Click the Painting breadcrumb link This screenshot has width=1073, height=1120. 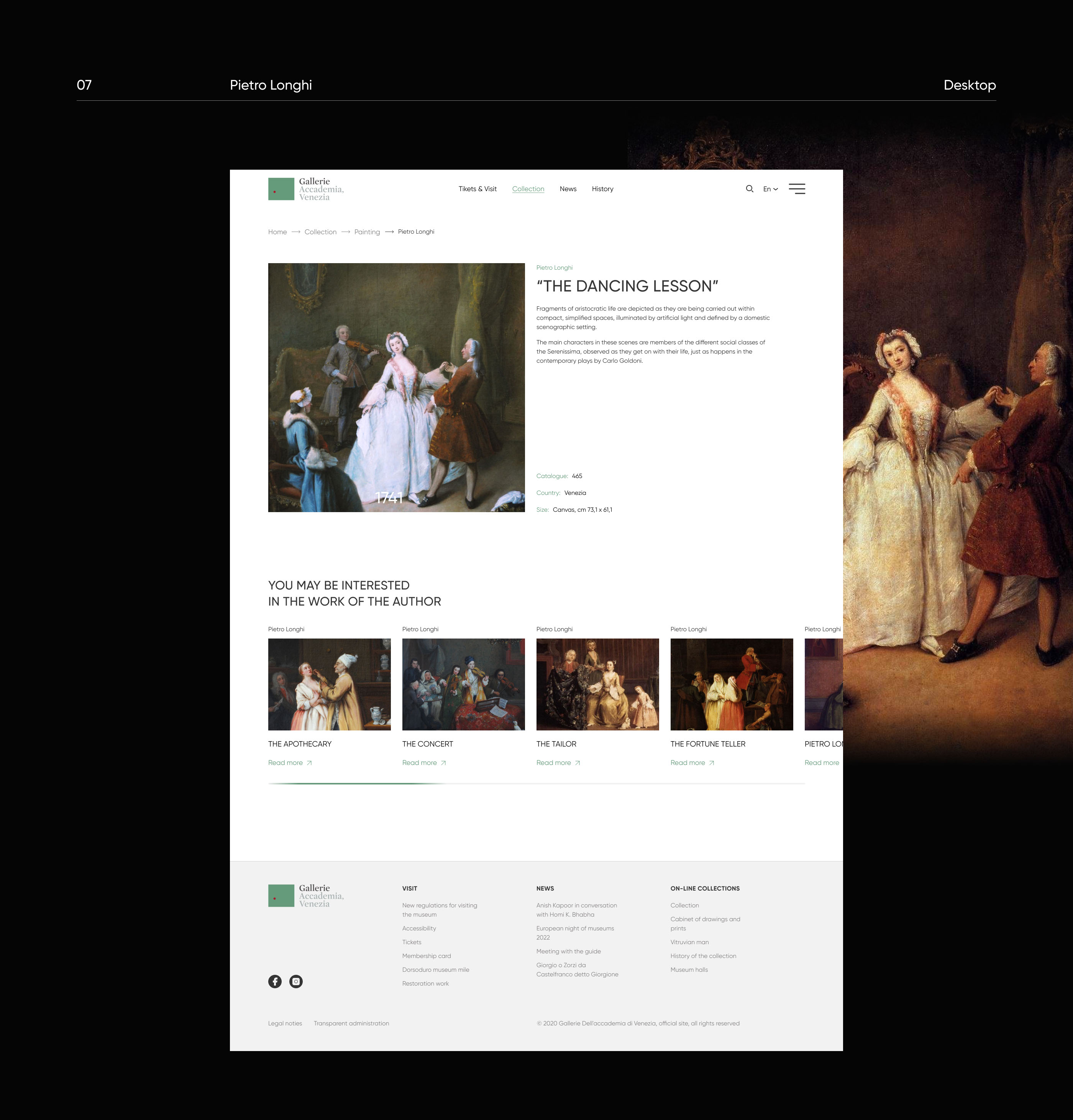coord(367,232)
